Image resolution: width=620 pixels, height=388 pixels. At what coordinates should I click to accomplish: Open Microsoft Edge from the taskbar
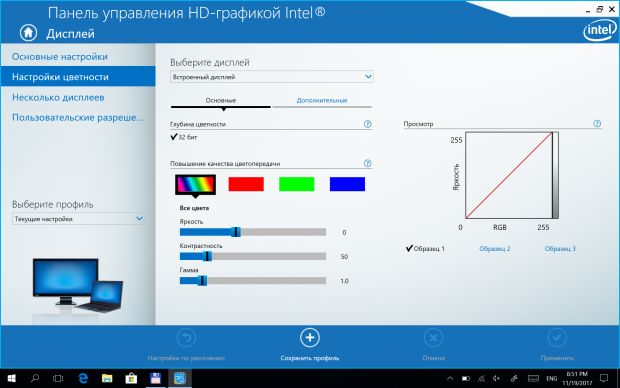click(x=83, y=379)
